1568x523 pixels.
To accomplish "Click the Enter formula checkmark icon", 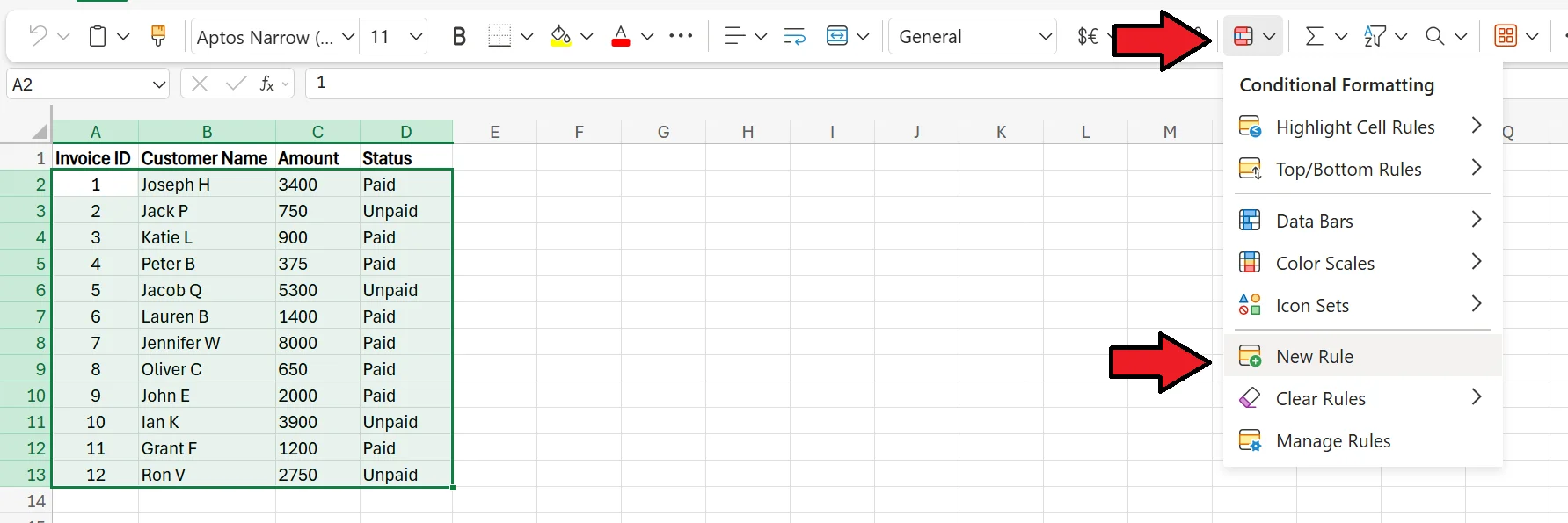I will point(236,84).
